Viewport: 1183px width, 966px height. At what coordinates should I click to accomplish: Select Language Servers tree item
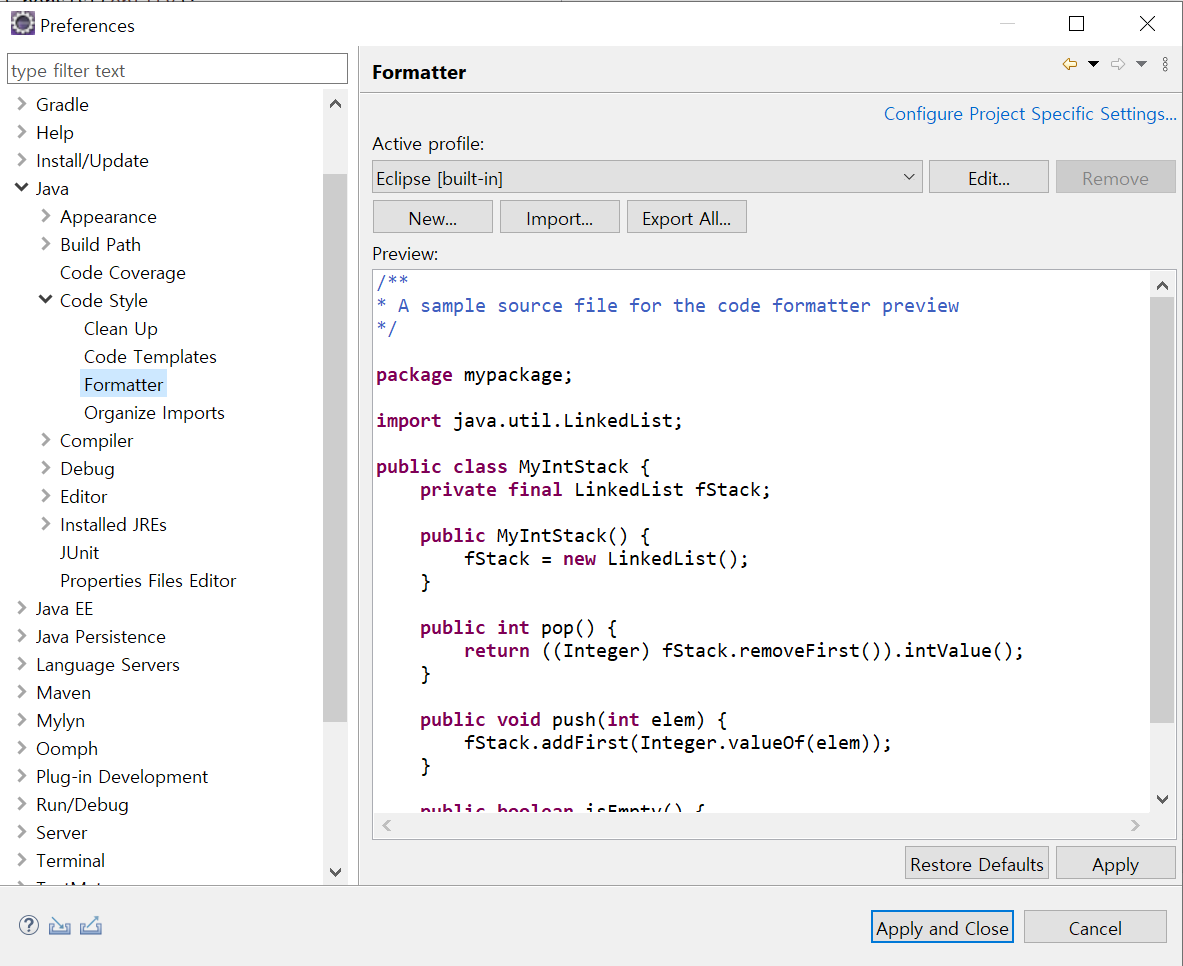(108, 664)
